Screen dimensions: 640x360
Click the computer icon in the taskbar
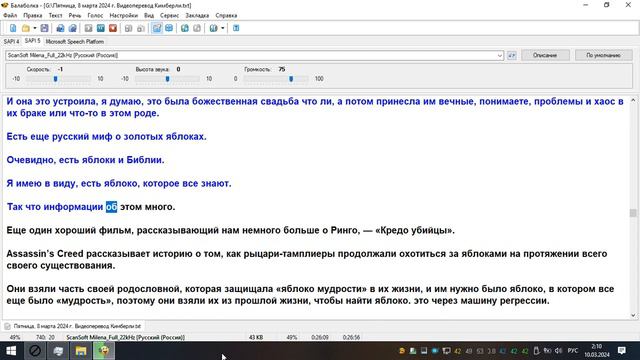click(58, 351)
